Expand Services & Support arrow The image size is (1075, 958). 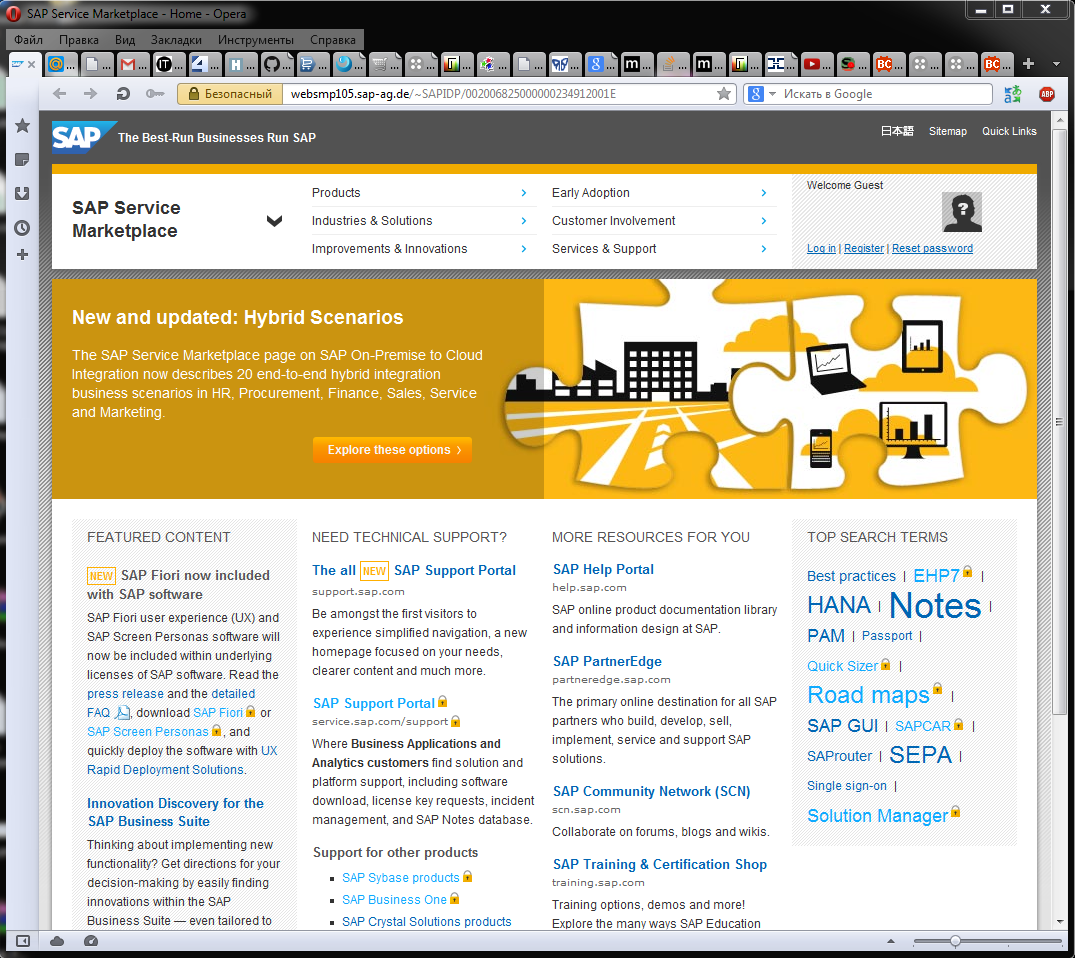click(764, 249)
